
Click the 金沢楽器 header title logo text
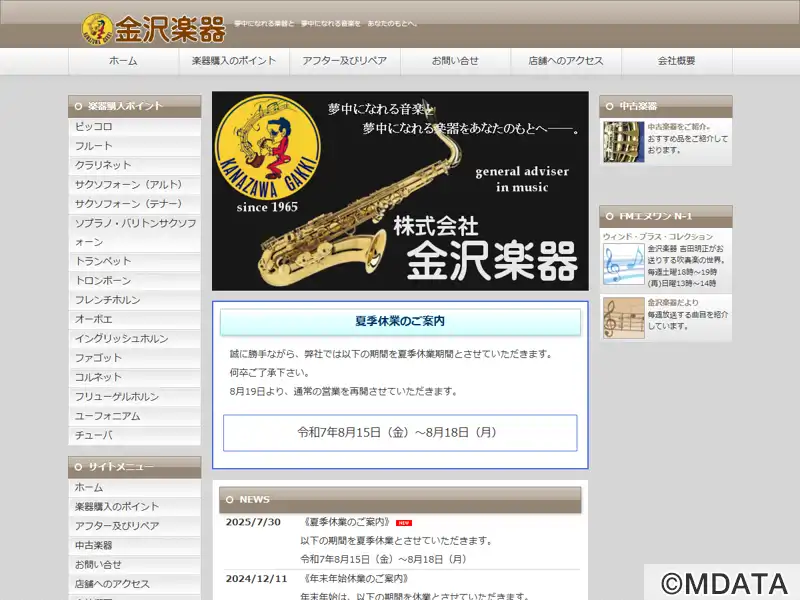click(x=170, y=29)
